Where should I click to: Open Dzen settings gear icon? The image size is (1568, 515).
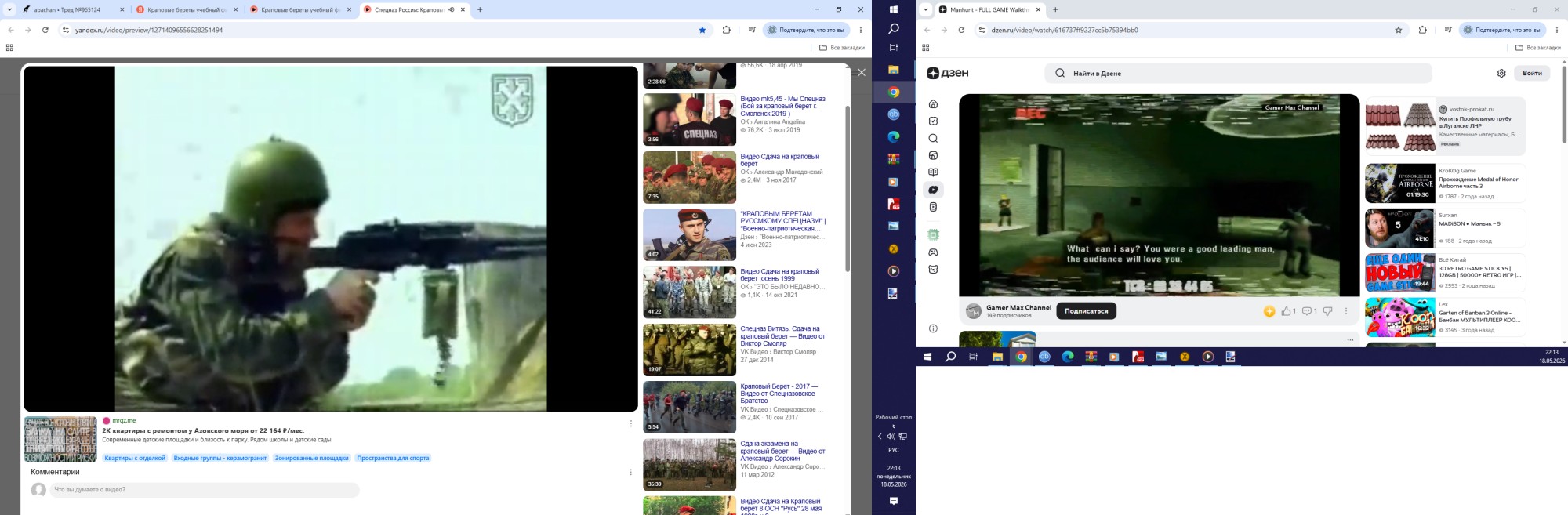(1501, 74)
